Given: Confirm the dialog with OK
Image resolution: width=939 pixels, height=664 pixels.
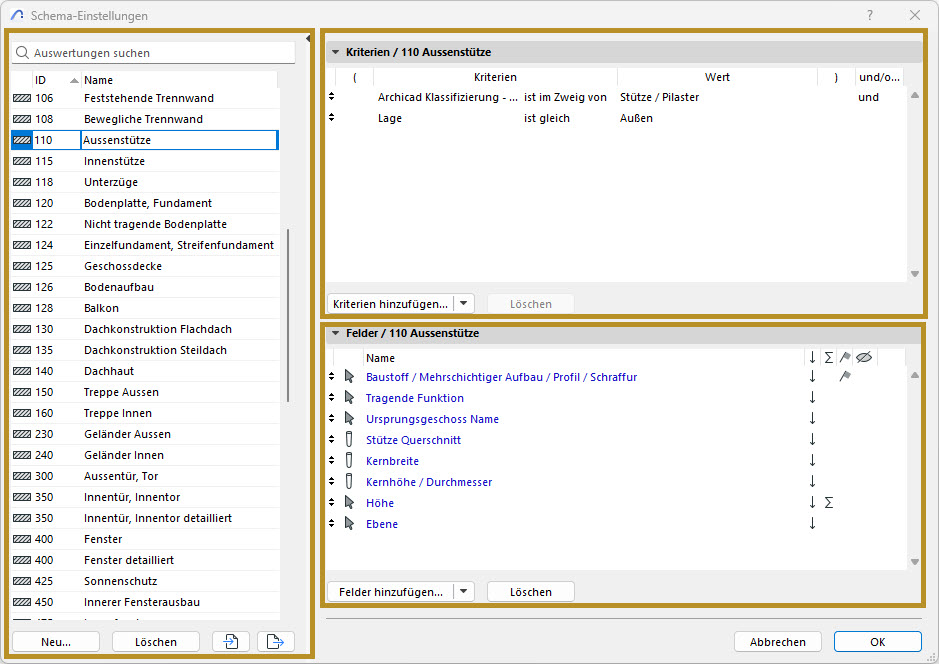Looking at the screenshot, I should click(x=877, y=642).
